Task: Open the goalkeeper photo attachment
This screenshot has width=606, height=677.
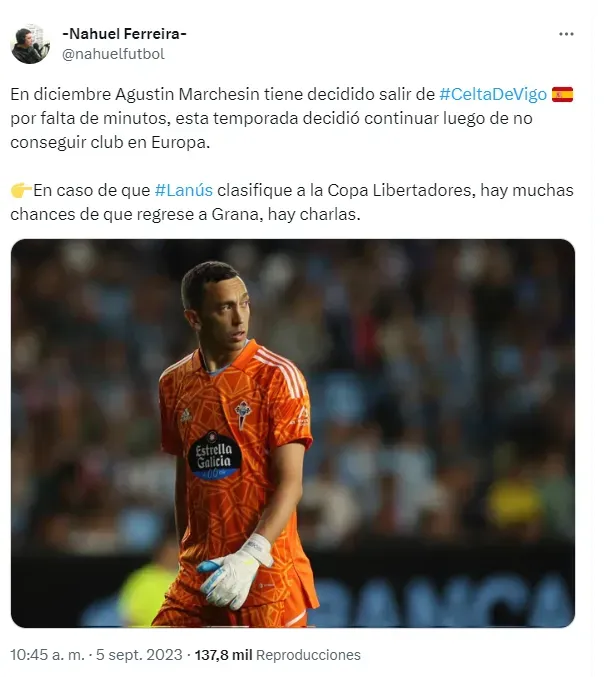Action: (x=293, y=433)
